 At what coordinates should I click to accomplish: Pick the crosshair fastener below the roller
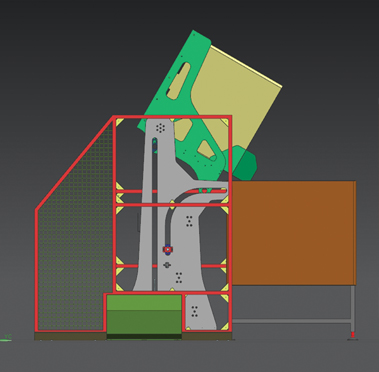point(167,265)
